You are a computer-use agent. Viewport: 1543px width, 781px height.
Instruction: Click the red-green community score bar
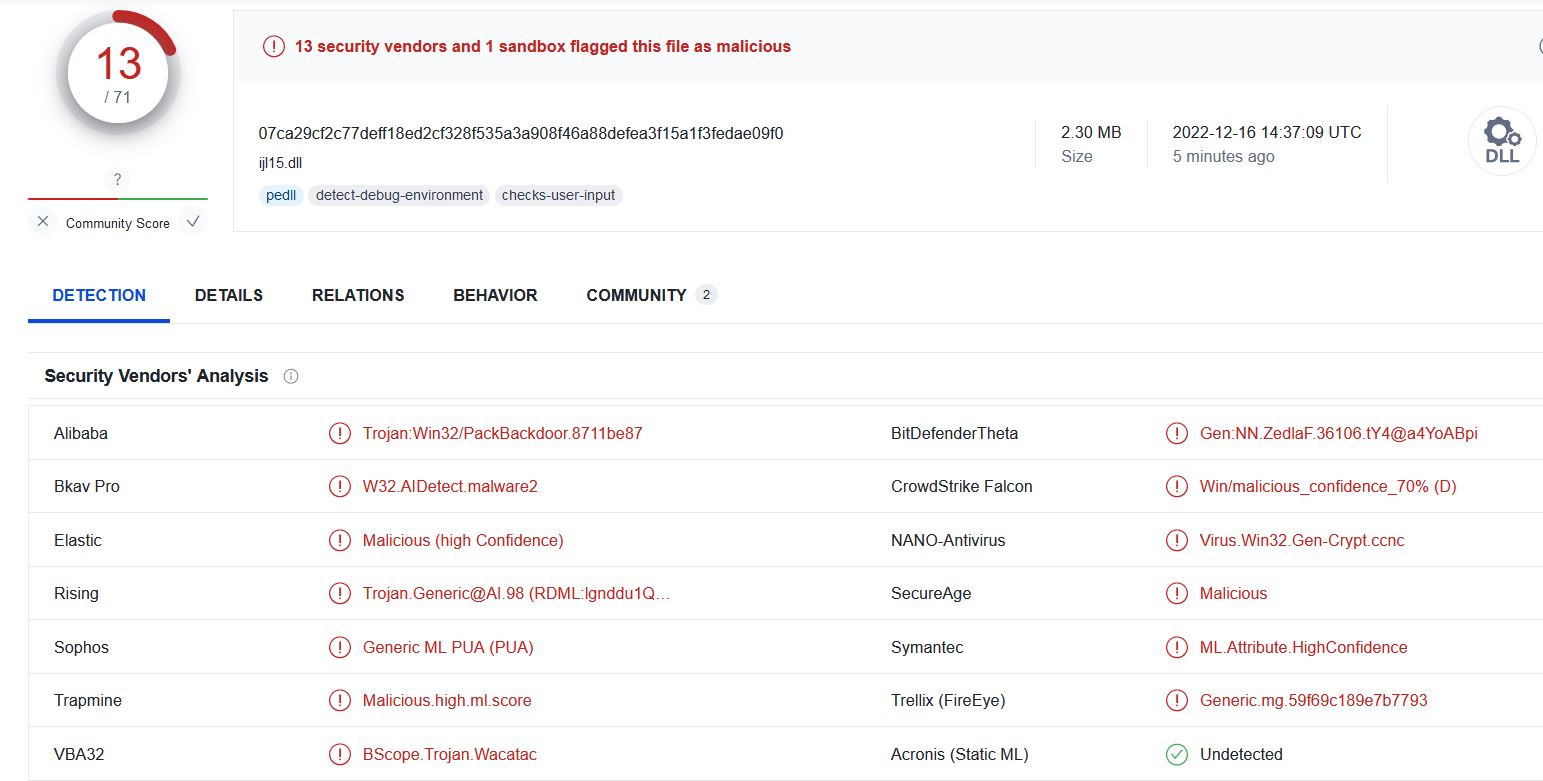118,199
